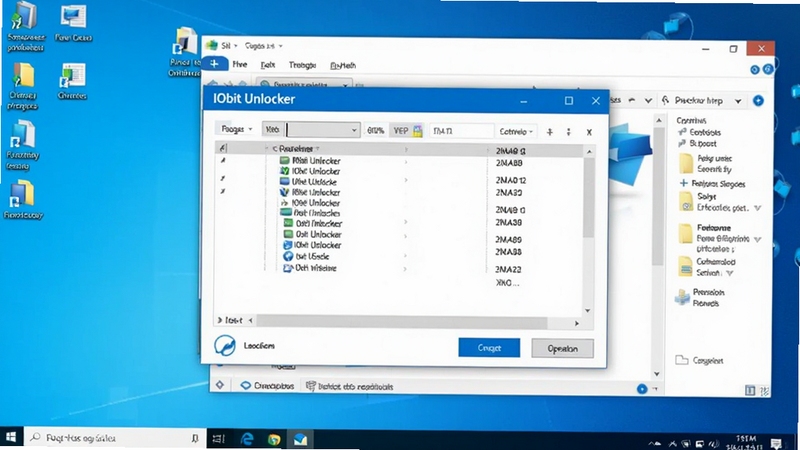Click the percent button in Unlocker toolbar

376,131
